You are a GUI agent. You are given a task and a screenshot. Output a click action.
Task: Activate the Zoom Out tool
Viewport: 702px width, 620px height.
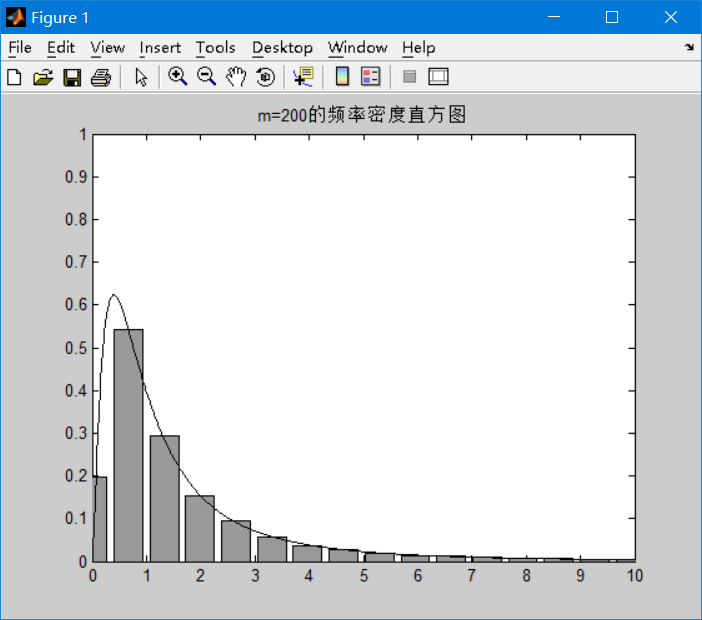click(x=206, y=77)
